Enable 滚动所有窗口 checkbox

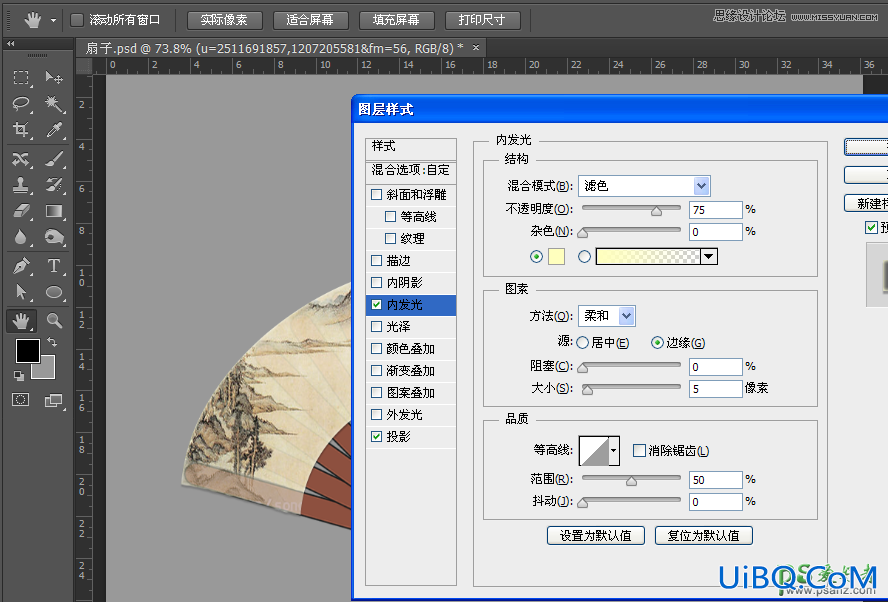76,20
